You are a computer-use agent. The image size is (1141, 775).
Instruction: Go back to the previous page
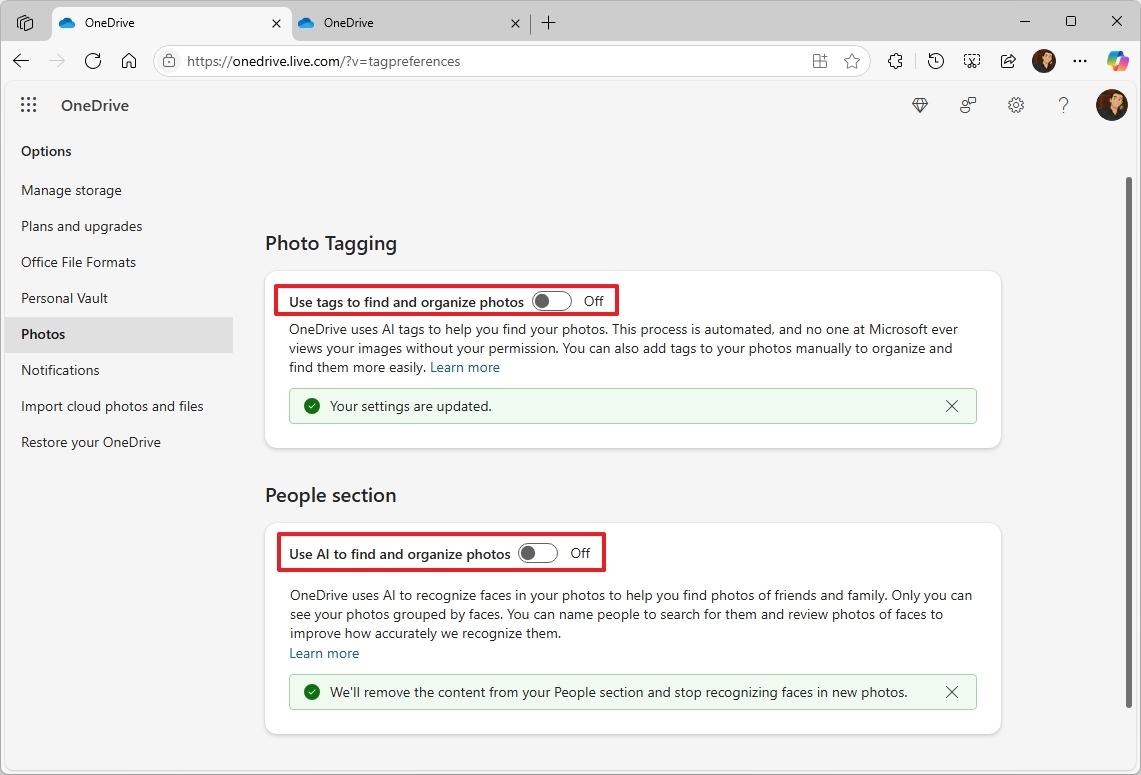click(x=21, y=61)
